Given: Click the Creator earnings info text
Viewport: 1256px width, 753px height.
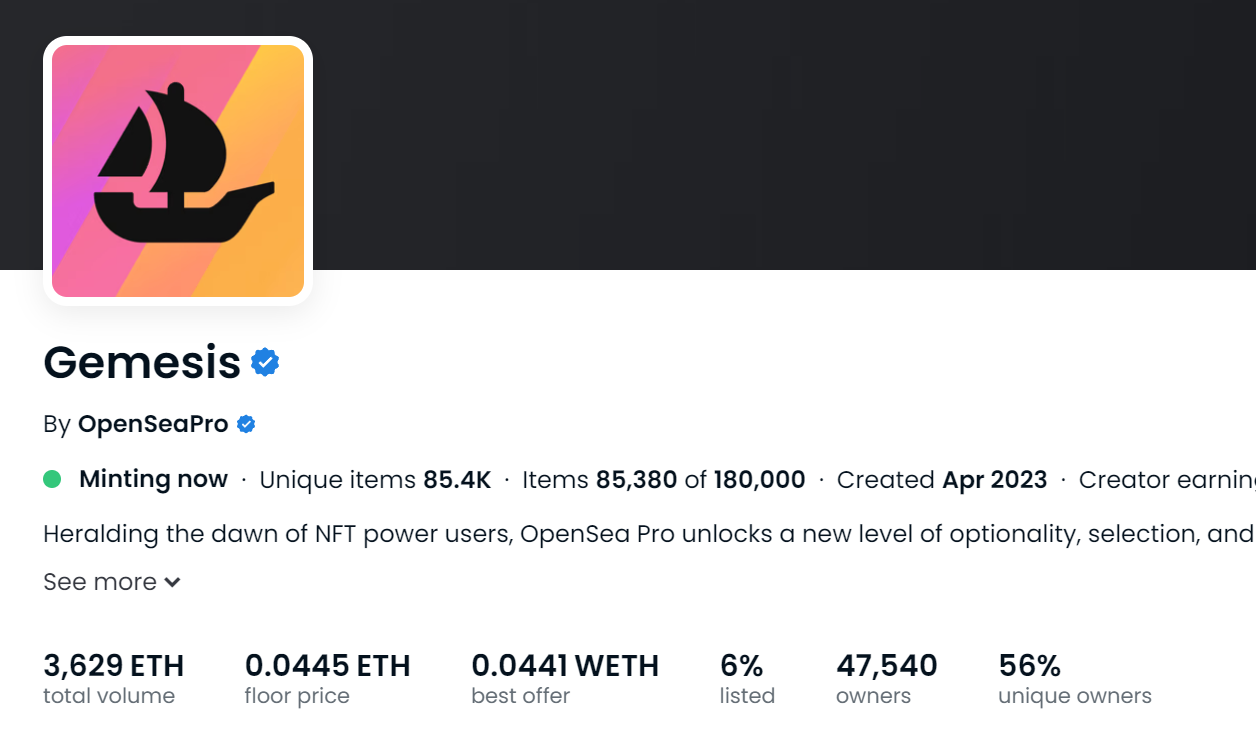Looking at the screenshot, I should [x=1167, y=480].
